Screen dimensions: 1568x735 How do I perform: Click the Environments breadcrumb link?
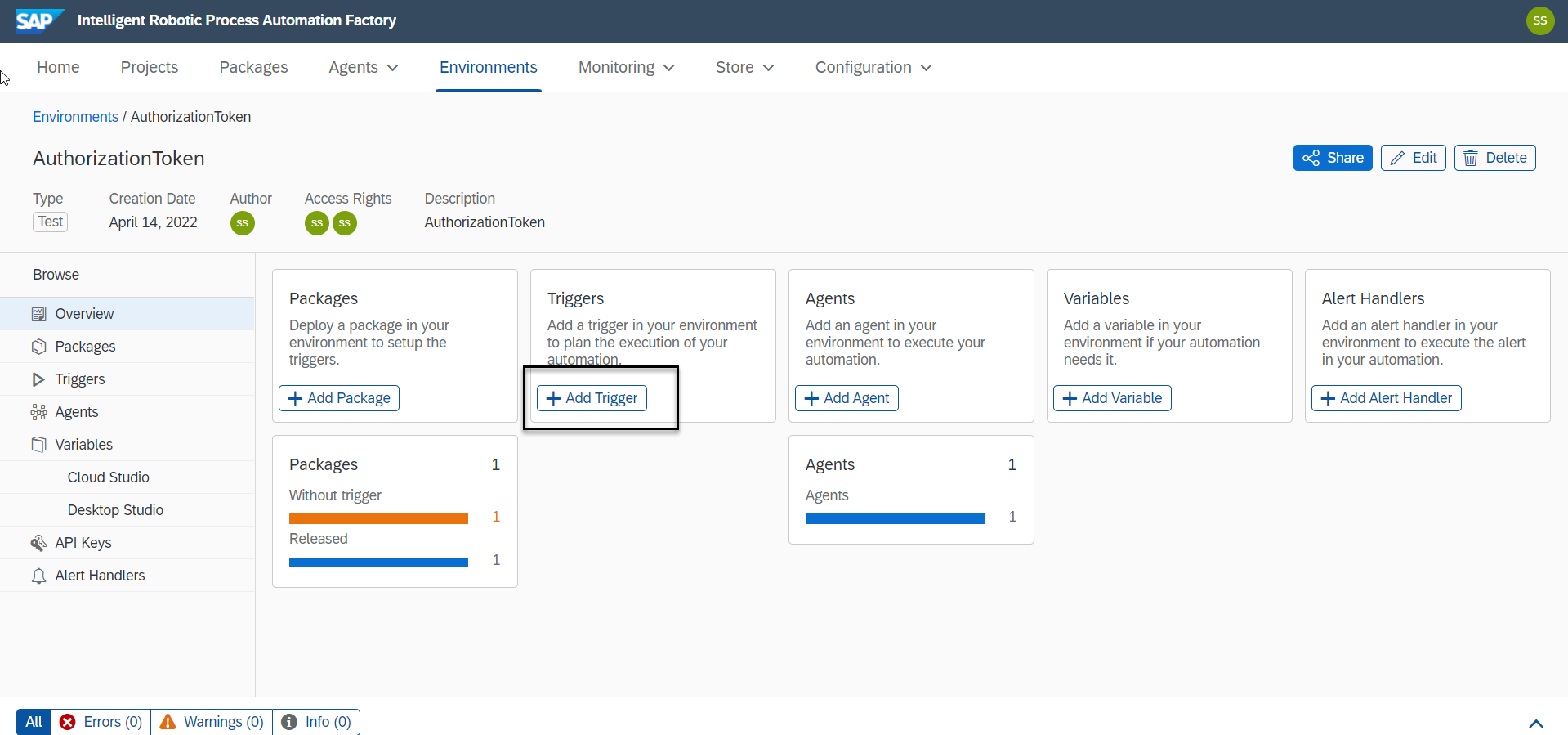point(75,117)
